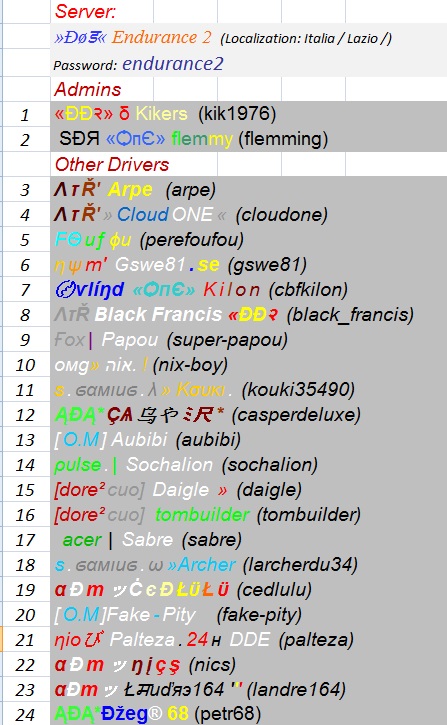Click the Endurance 2 server name cell
This screenshot has height=725, width=447.
coord(249,37)
